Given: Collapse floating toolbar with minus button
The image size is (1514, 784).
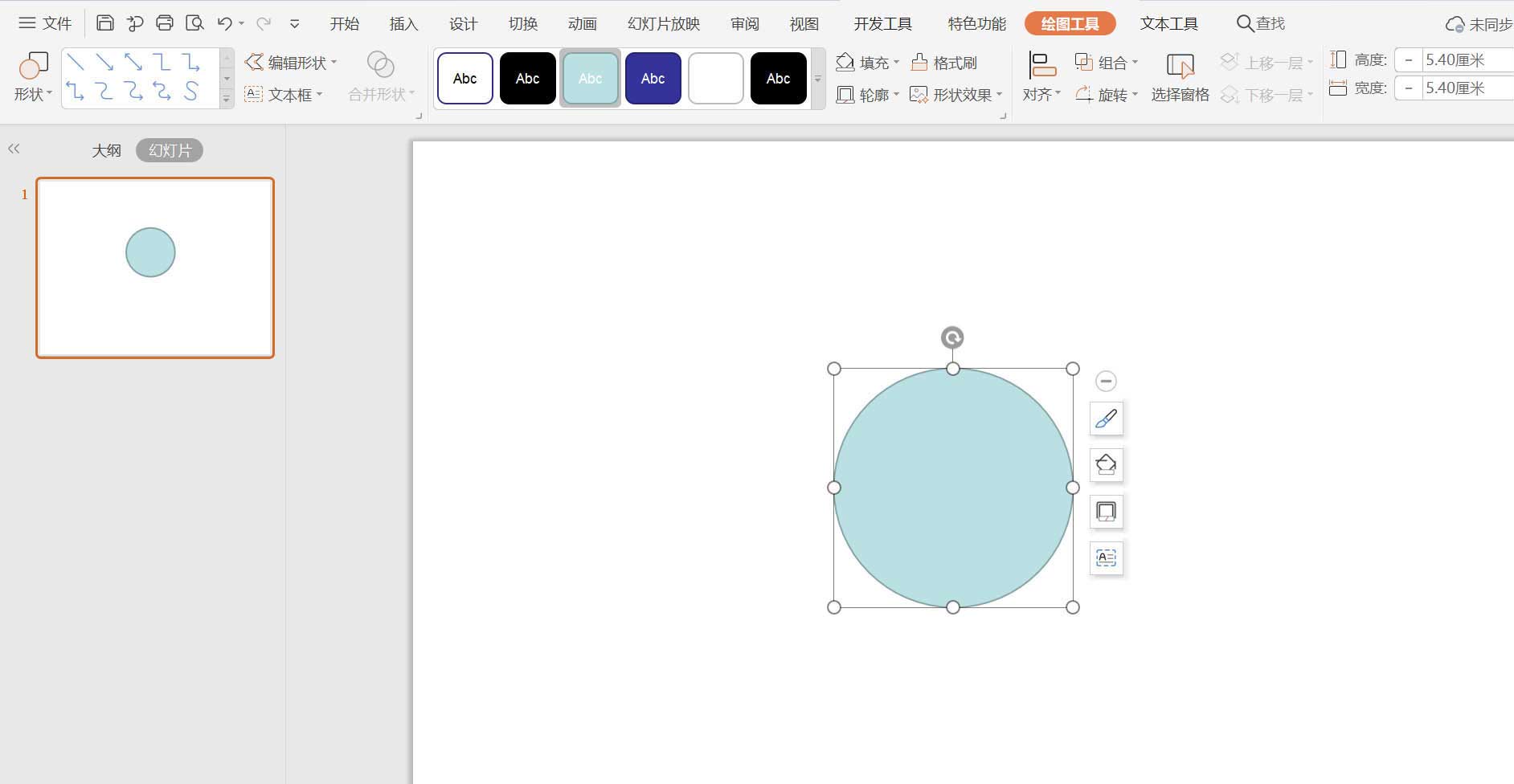Looking at the screenshot, I should tap(1106, 381).
